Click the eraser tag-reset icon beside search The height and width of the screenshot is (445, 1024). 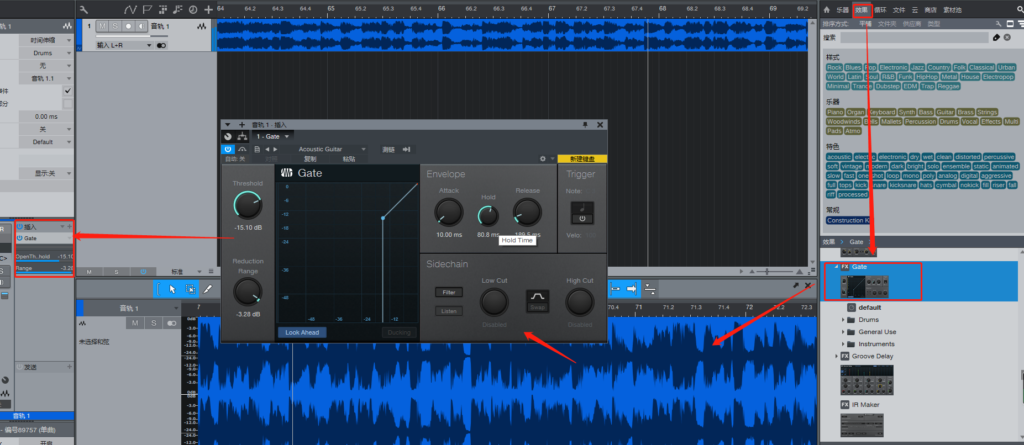click(x=997, y=37)
